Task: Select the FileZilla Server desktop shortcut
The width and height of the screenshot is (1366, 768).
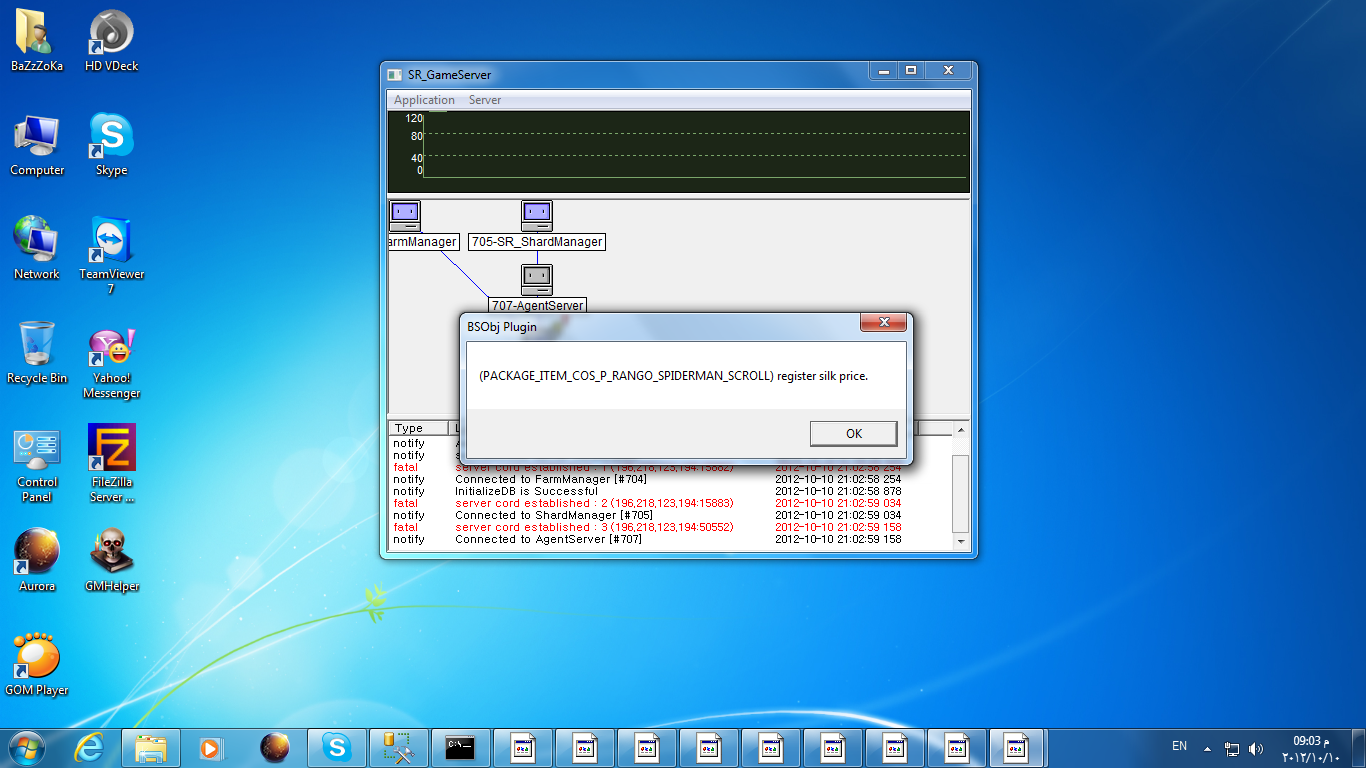Action: [111, 464]
